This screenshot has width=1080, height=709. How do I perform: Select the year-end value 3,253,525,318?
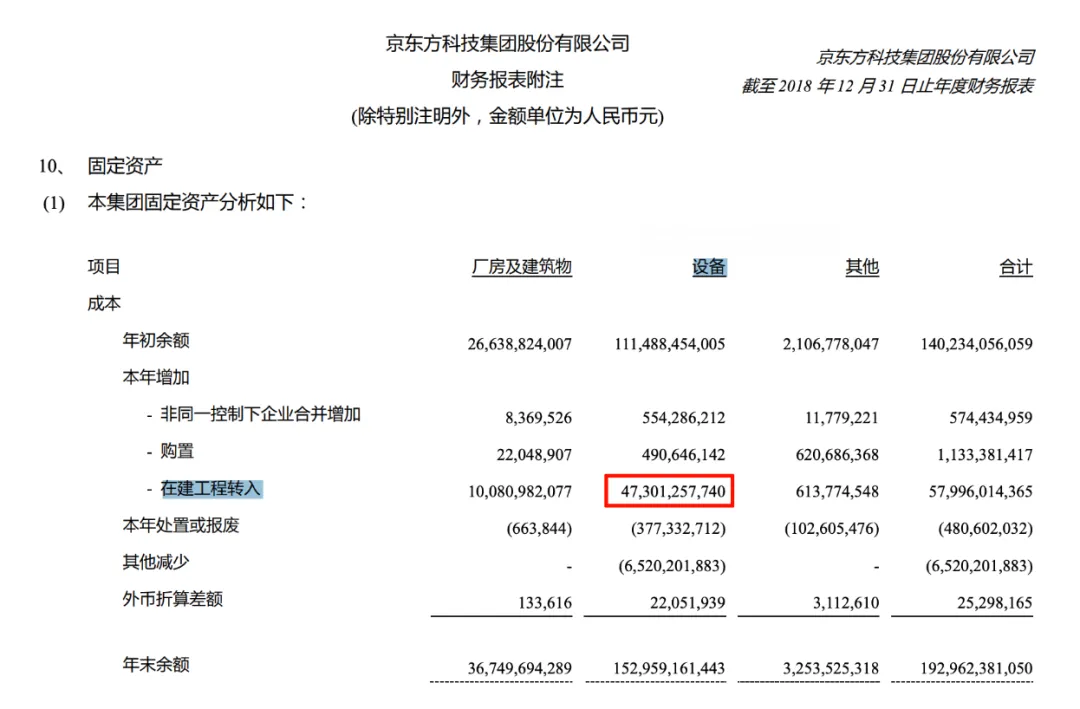click(831, 668)
